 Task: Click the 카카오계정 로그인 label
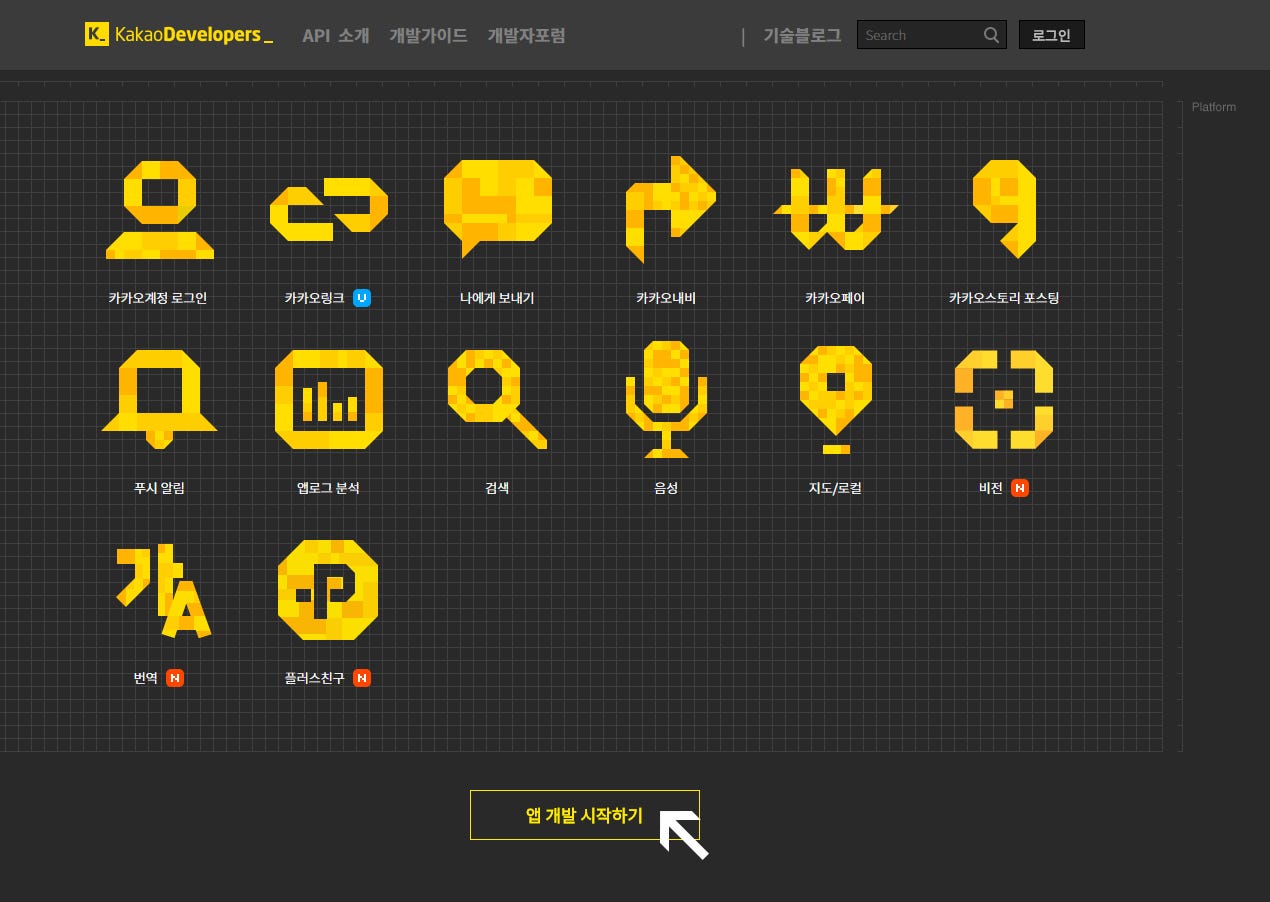[158, 298]
